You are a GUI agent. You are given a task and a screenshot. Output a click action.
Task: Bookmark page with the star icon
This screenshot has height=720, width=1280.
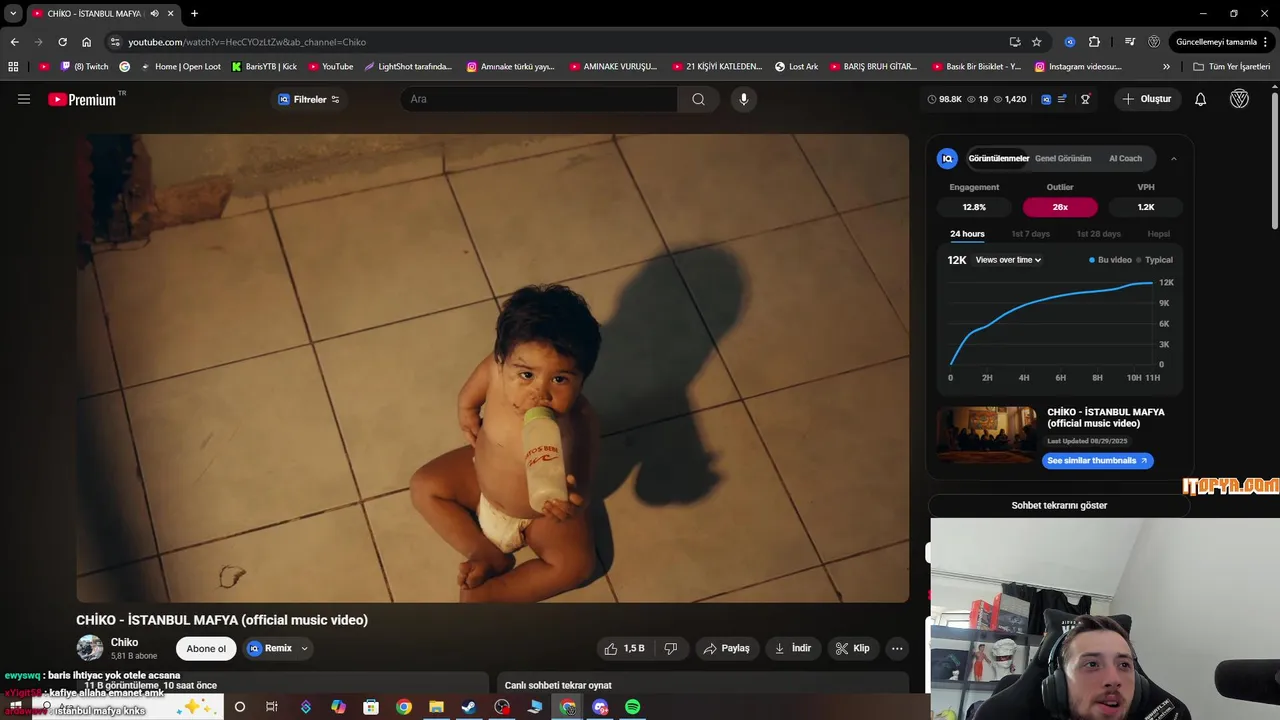(1037, 42)
